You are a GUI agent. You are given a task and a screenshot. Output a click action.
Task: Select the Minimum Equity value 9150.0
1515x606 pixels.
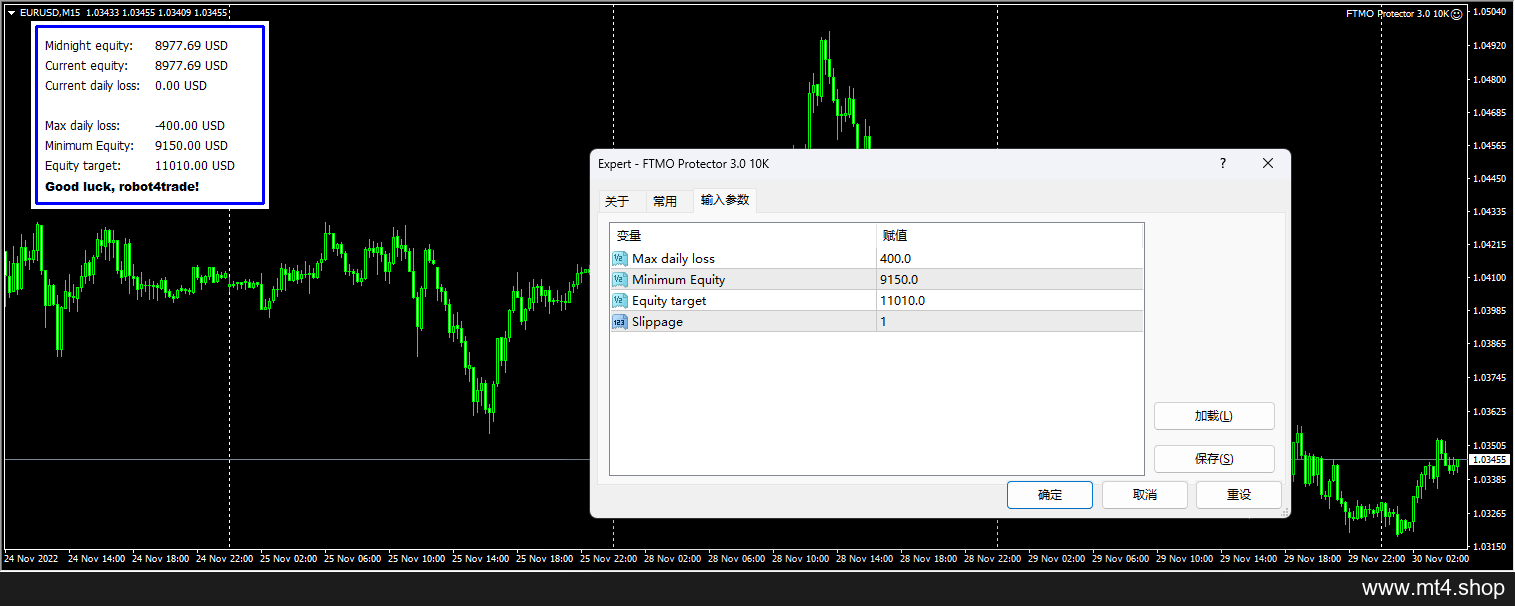point(1010,280)
